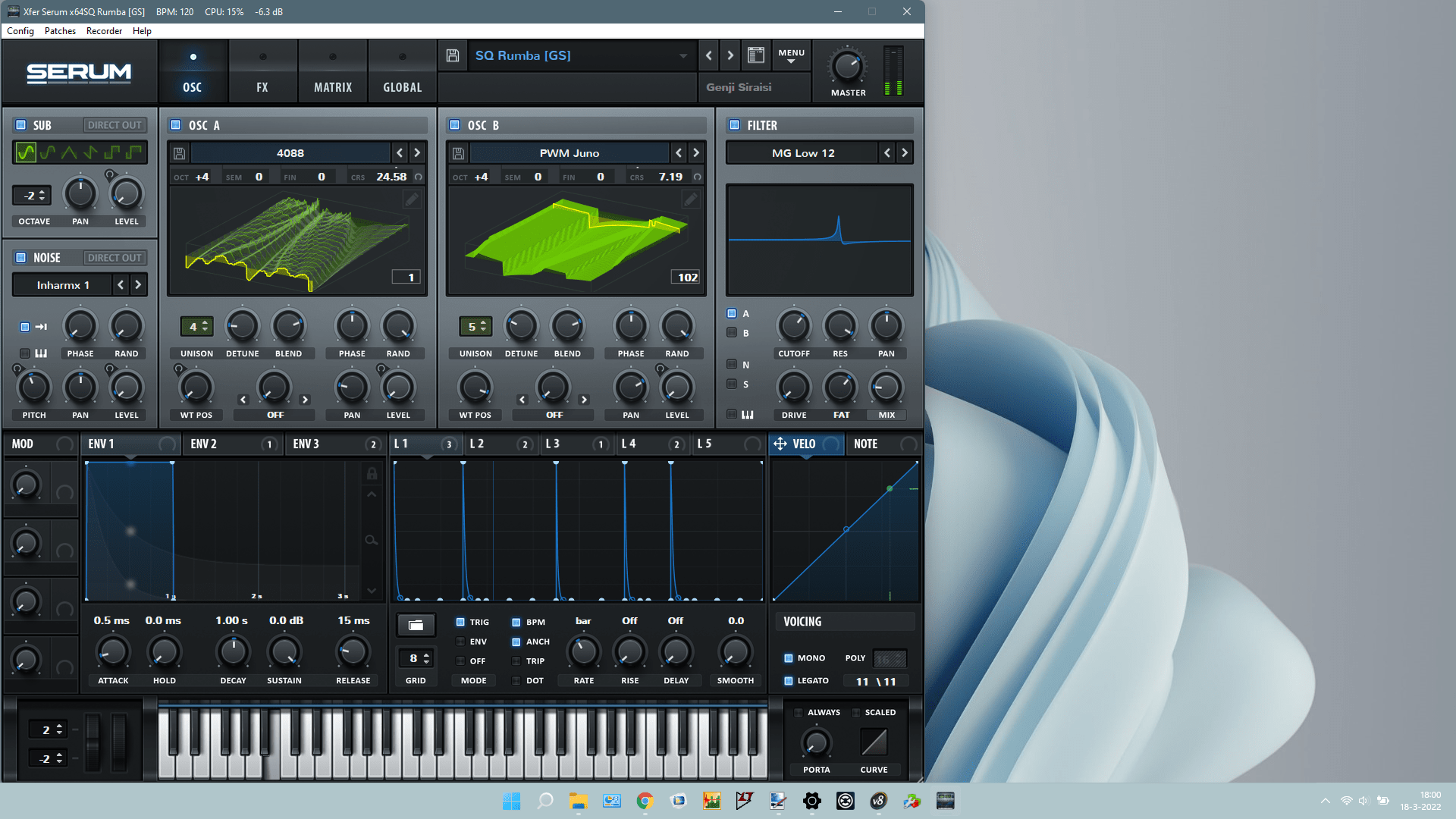1456x819 pixels.
Task: Click the save preset floppy icon
Action: [x=453, y=55]
